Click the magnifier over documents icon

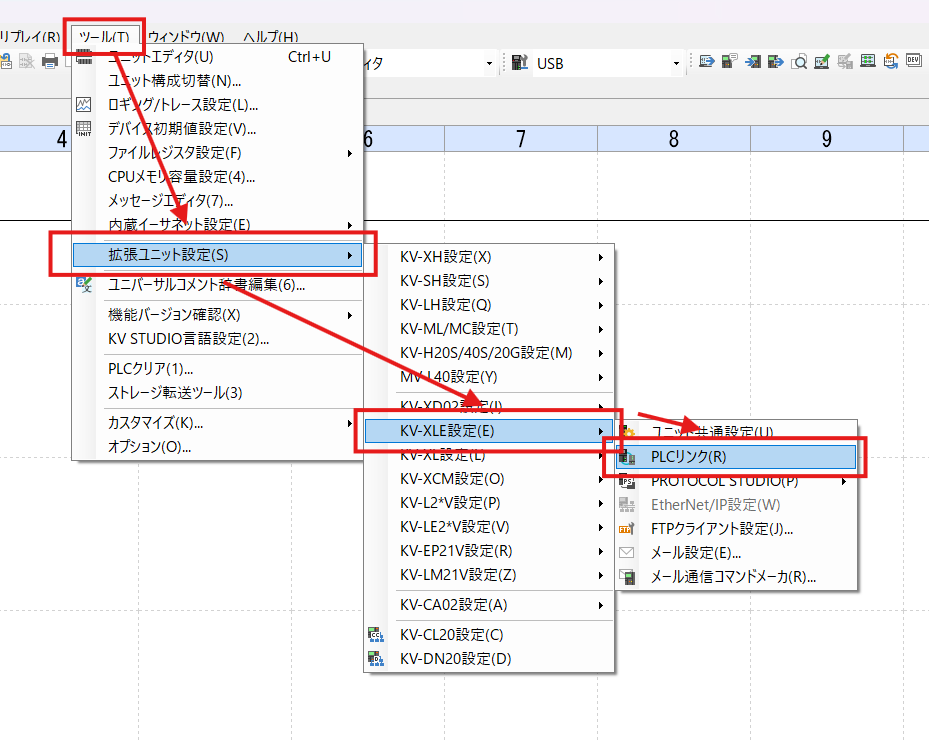pyautogui.click(x=799, y=61)
